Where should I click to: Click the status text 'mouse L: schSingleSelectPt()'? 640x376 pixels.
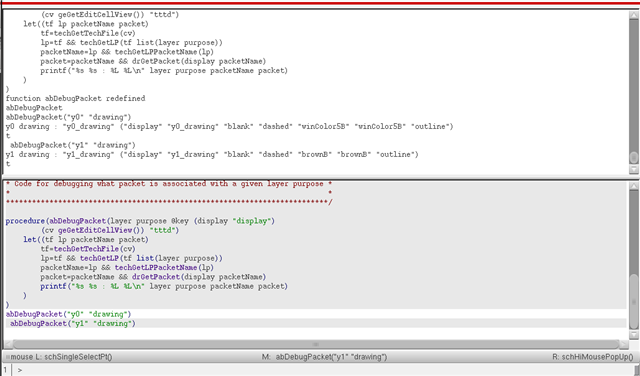click(61, 357)
